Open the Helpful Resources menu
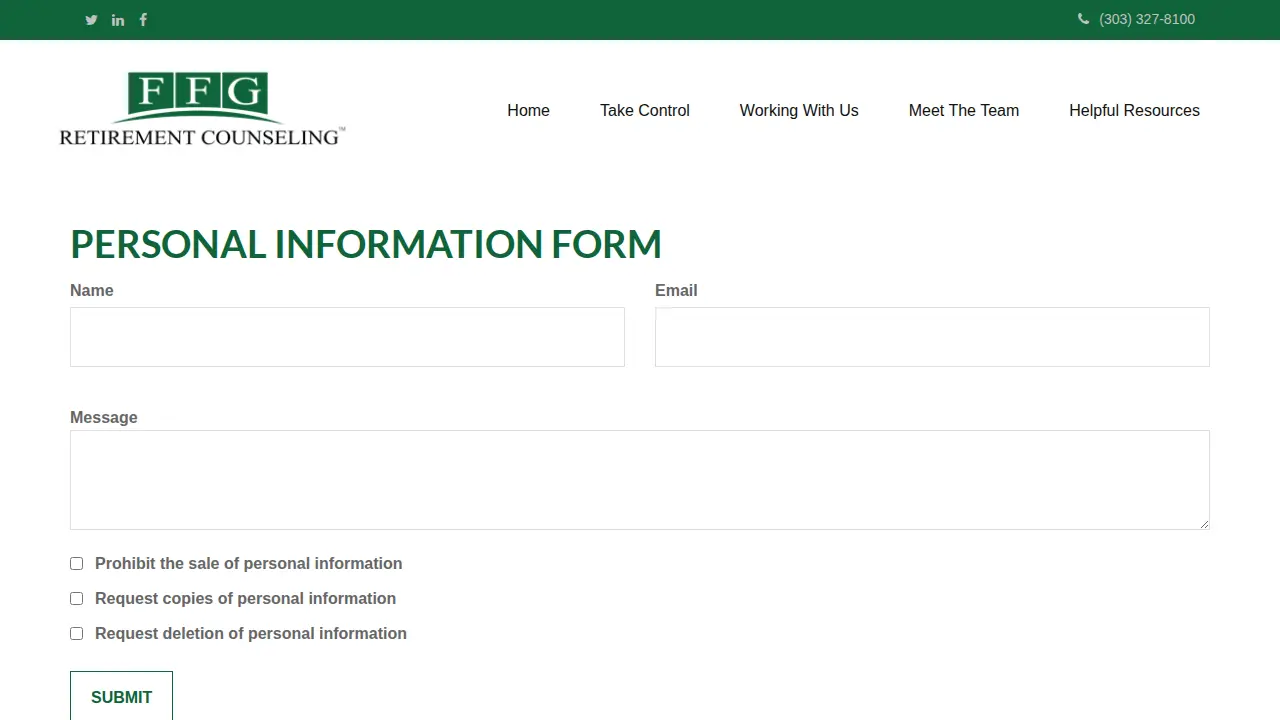This screenshot has width=1280, height=720. (x=1134, y=110)
